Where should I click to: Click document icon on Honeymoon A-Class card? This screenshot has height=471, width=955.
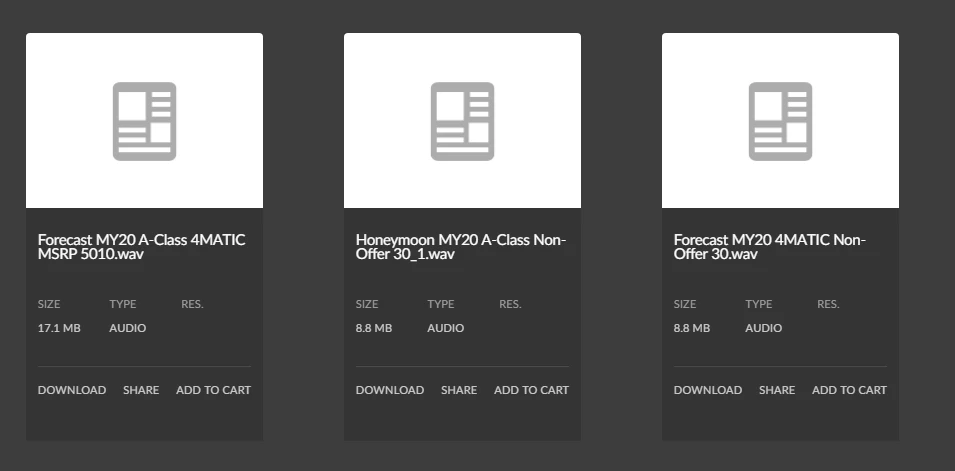tap(462, 121)
